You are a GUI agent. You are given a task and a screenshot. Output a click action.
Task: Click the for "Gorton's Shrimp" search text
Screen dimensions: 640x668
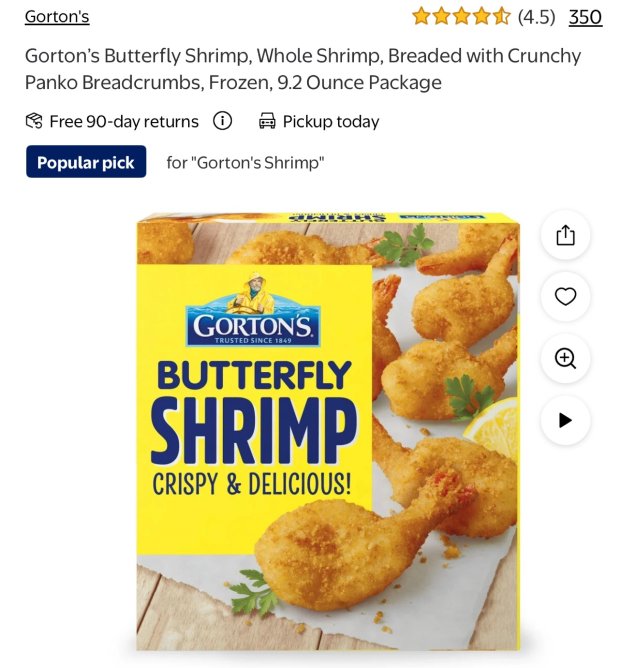click(x=245, y=162)
